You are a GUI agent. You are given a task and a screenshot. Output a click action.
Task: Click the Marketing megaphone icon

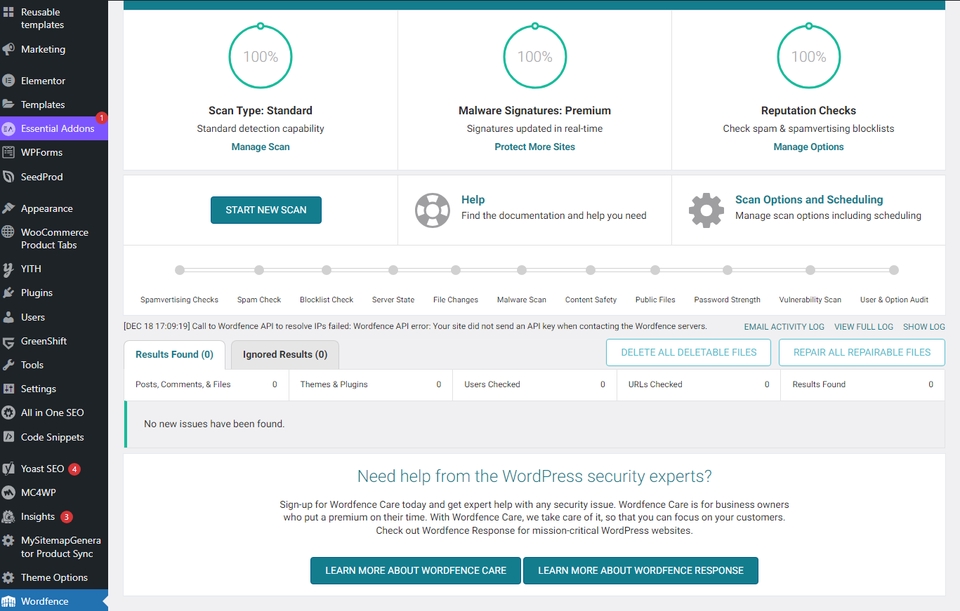click(8, 50)
